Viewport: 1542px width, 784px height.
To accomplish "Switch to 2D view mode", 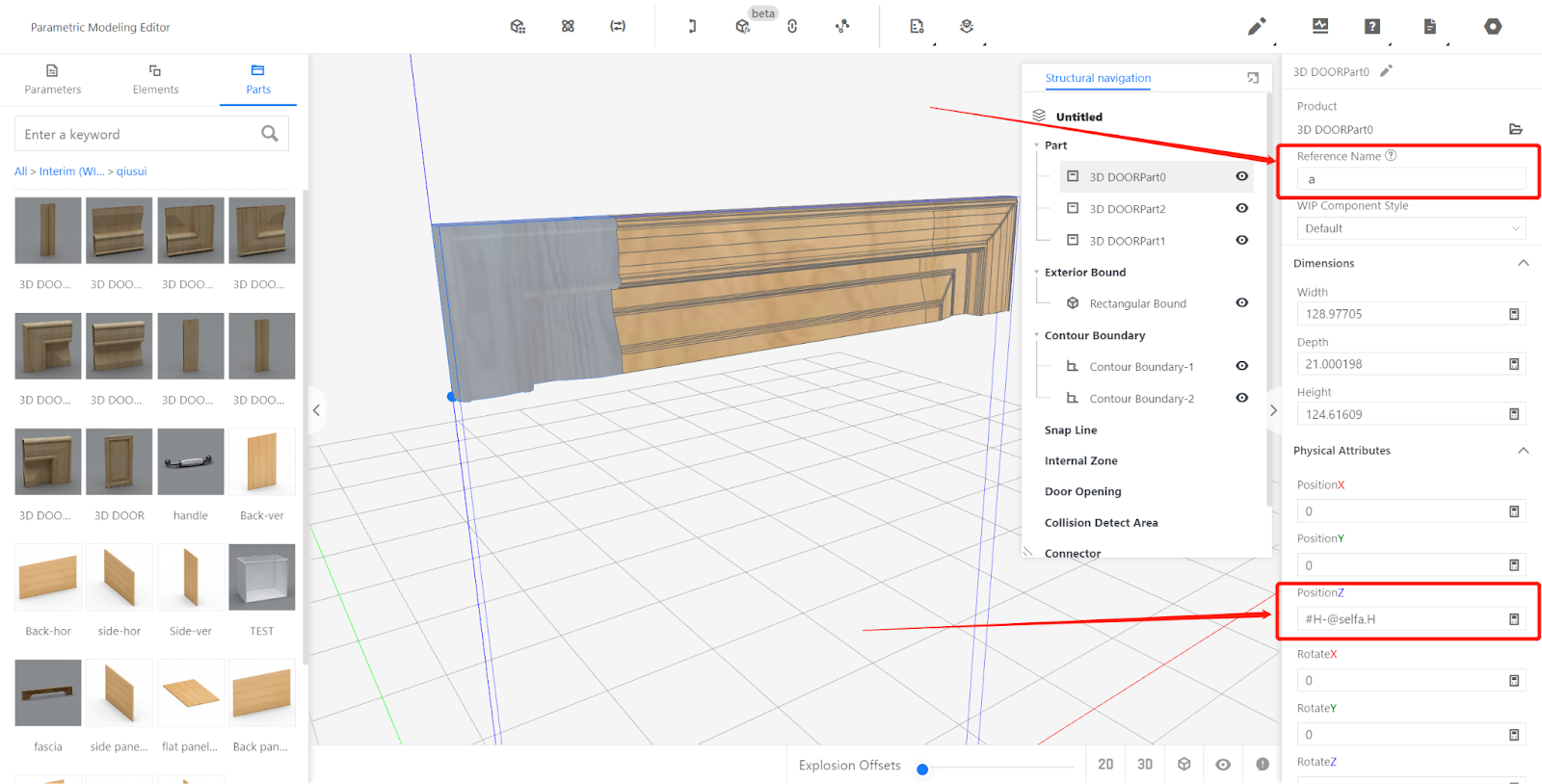I will coord(1105,764).
